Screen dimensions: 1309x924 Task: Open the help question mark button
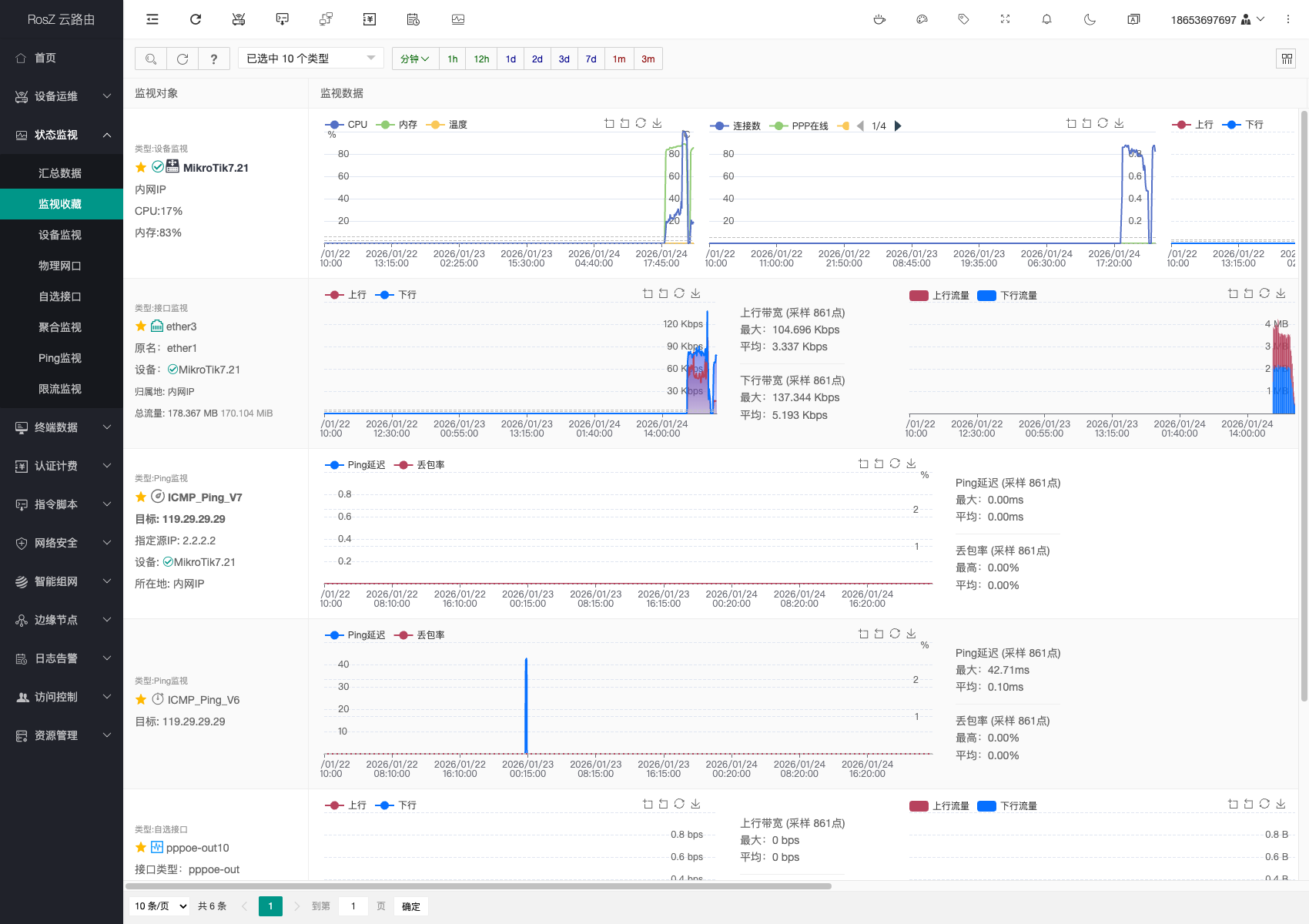coord(214,59)
